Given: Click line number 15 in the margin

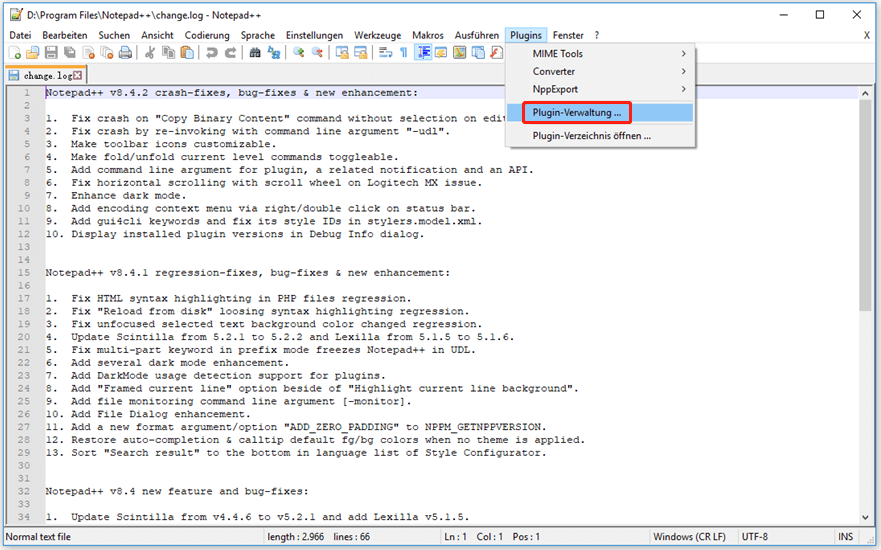Looking at the screenshot, I should pyautogui.click(x=24, y=272).
